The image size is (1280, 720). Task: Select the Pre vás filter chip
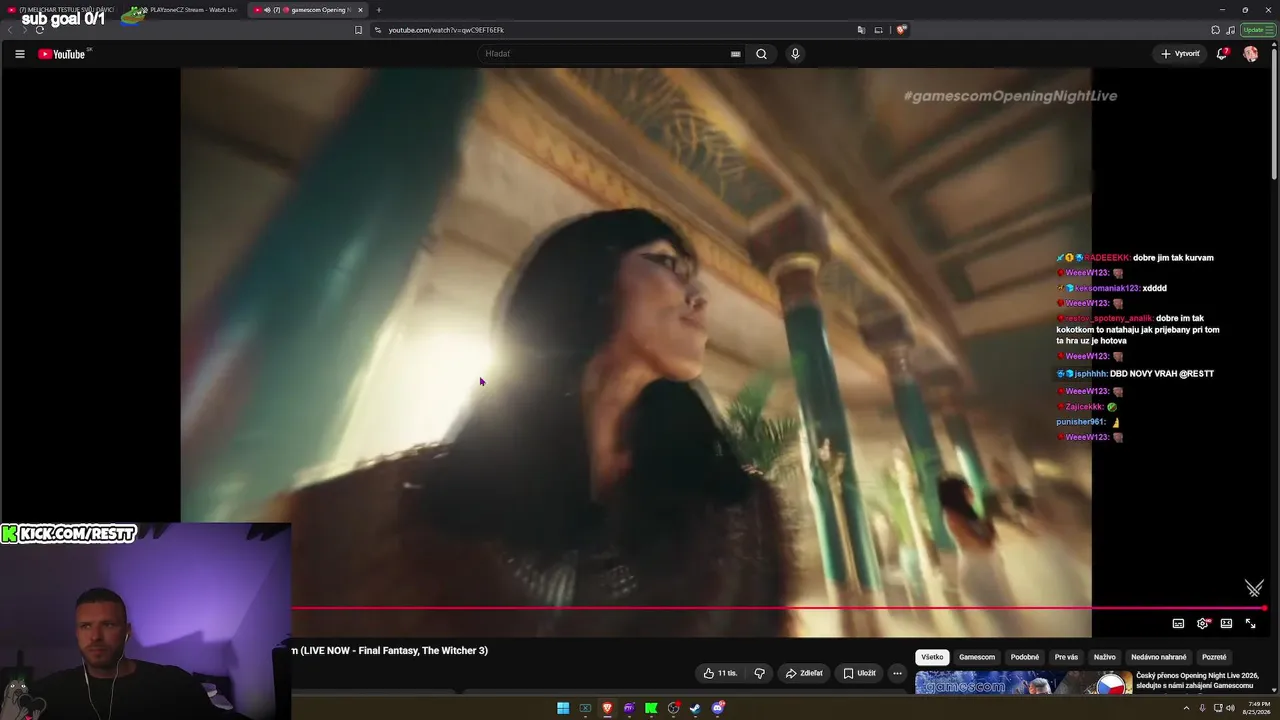pyautogui.click(x=1066, y=657)
